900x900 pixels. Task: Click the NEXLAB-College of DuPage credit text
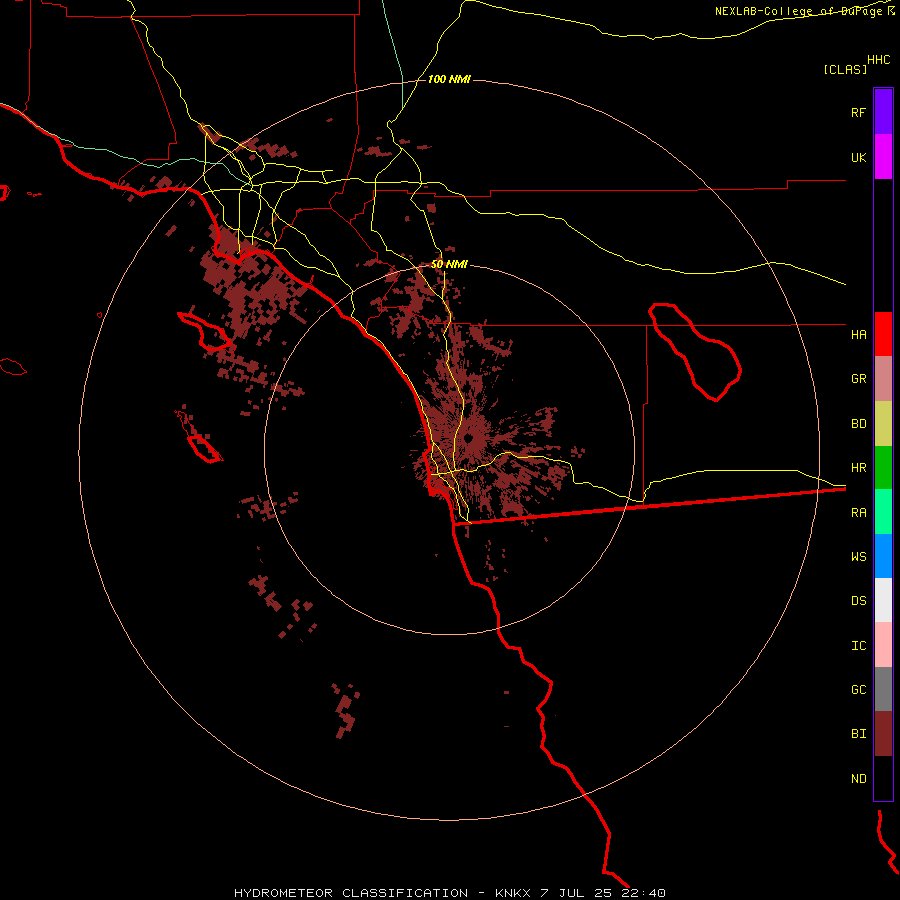click(798, 11)
